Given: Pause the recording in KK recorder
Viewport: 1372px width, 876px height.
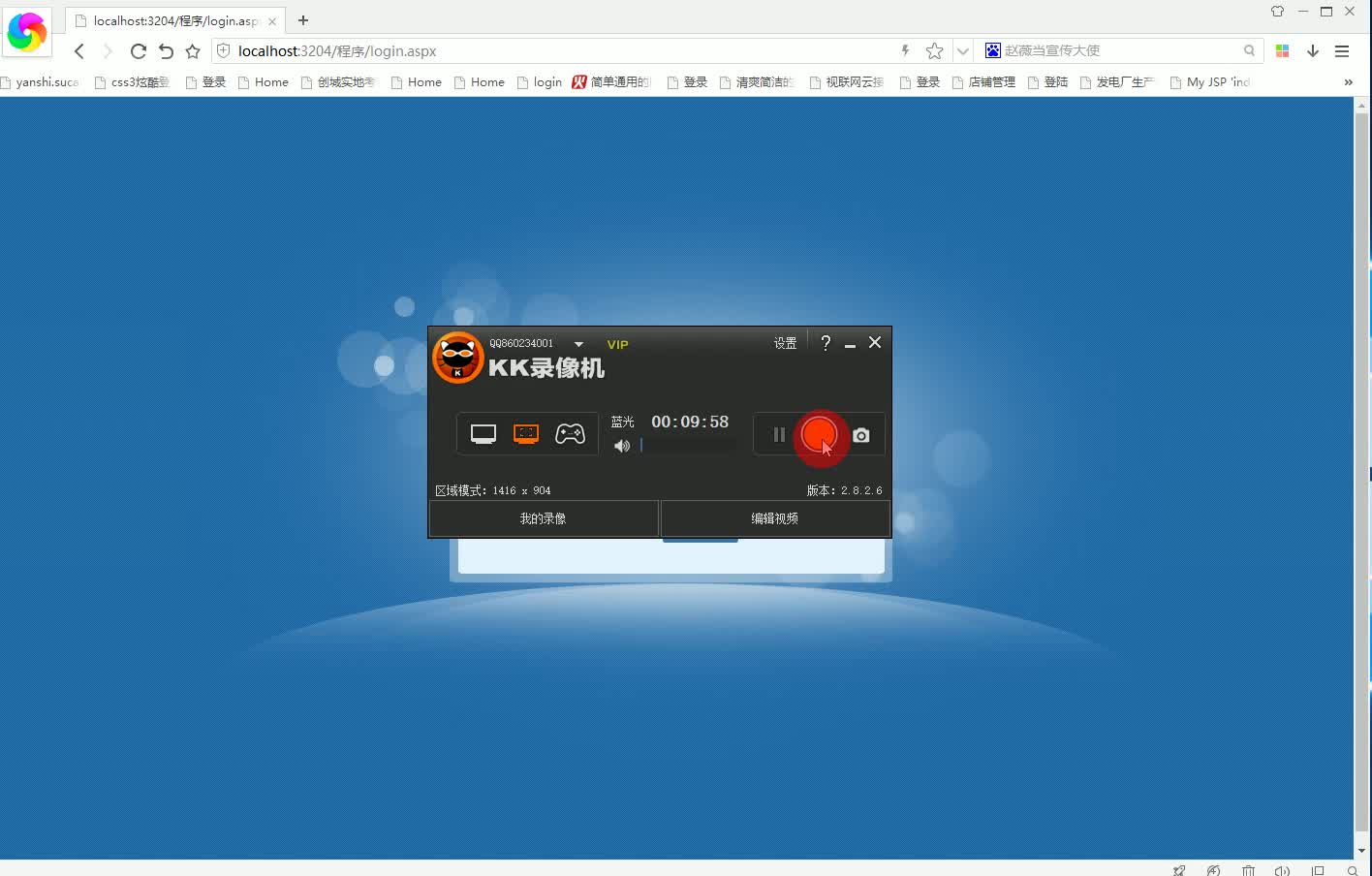Looking at the screenshot, I should [779, 435].
